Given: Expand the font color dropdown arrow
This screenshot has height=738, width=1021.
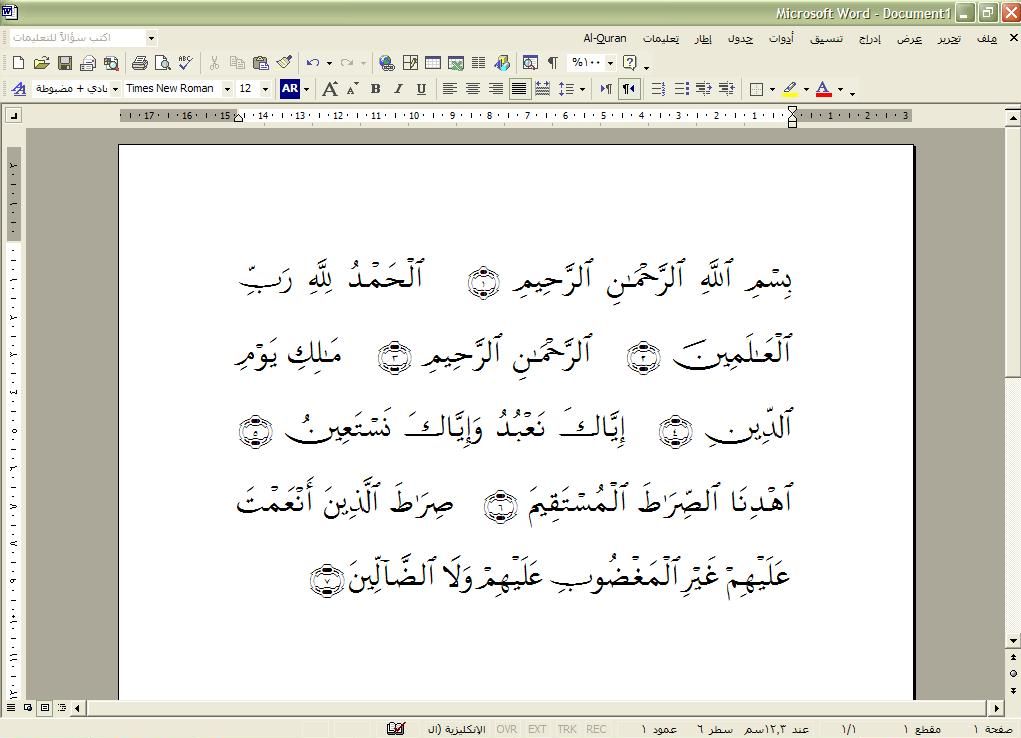Looking at the screenshot, I should point(840,89).
